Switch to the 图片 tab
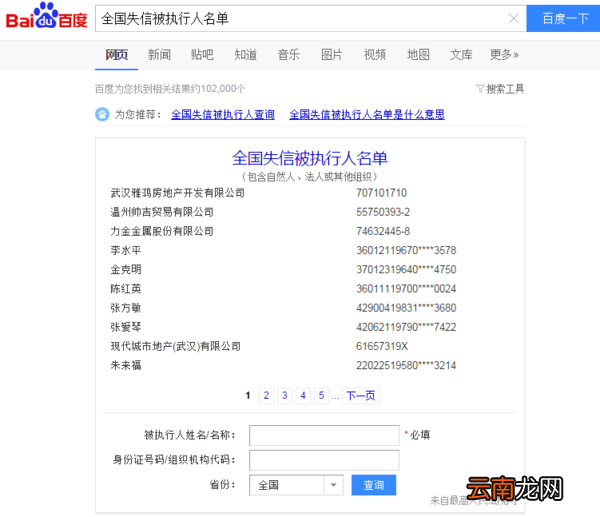600x517 pixels. coord(331,55)
